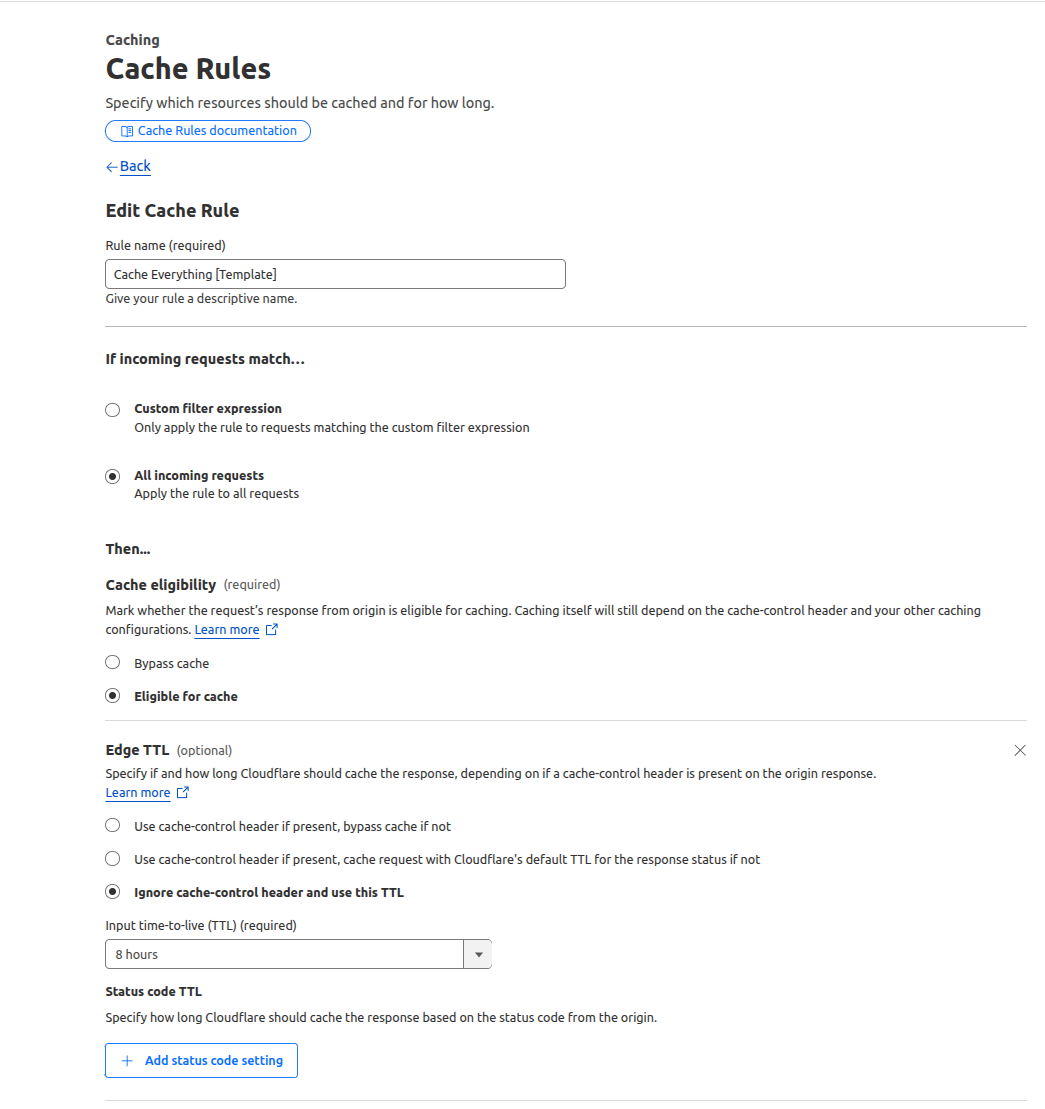Open Cache Rules documentation
Viewport: 1045px width, 1109px height.
pos(216,131)
